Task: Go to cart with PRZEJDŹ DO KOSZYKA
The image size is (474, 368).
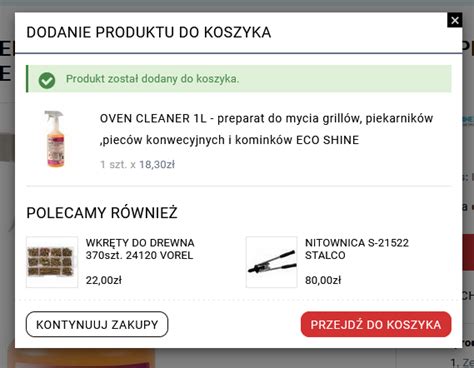Action: point(376,325)
